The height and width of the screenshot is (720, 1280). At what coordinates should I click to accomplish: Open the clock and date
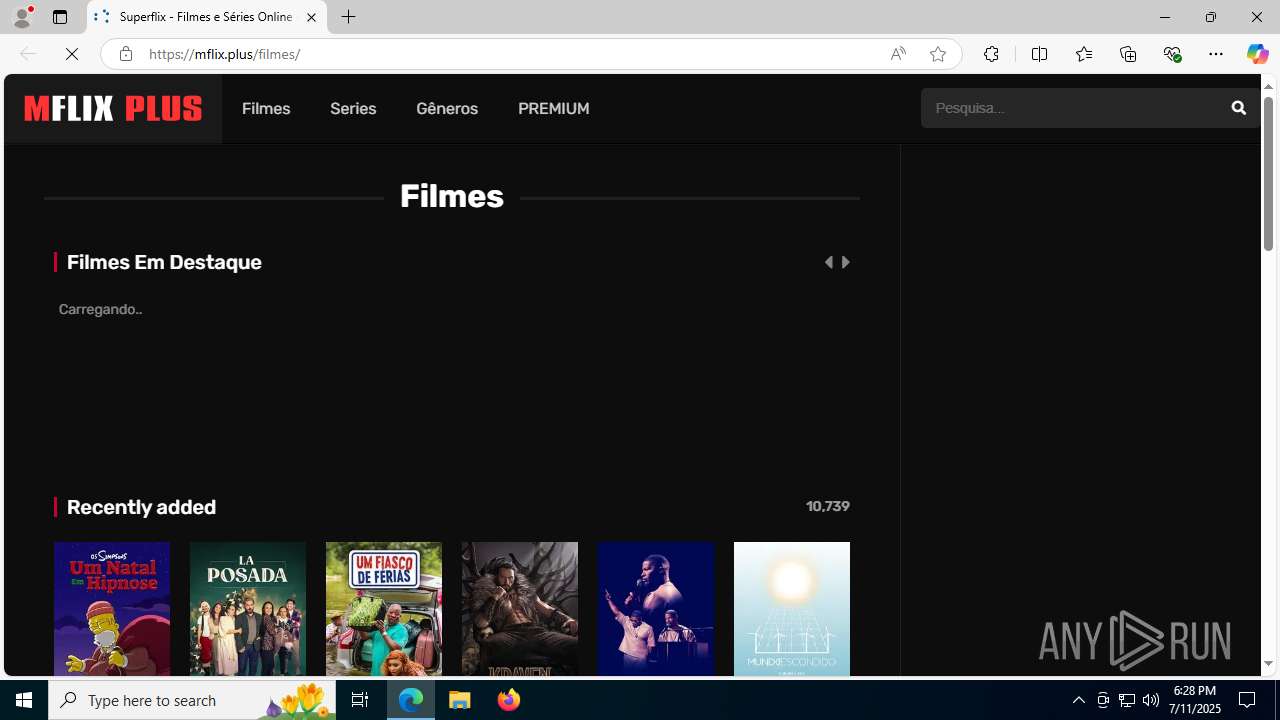point(1195,700)
